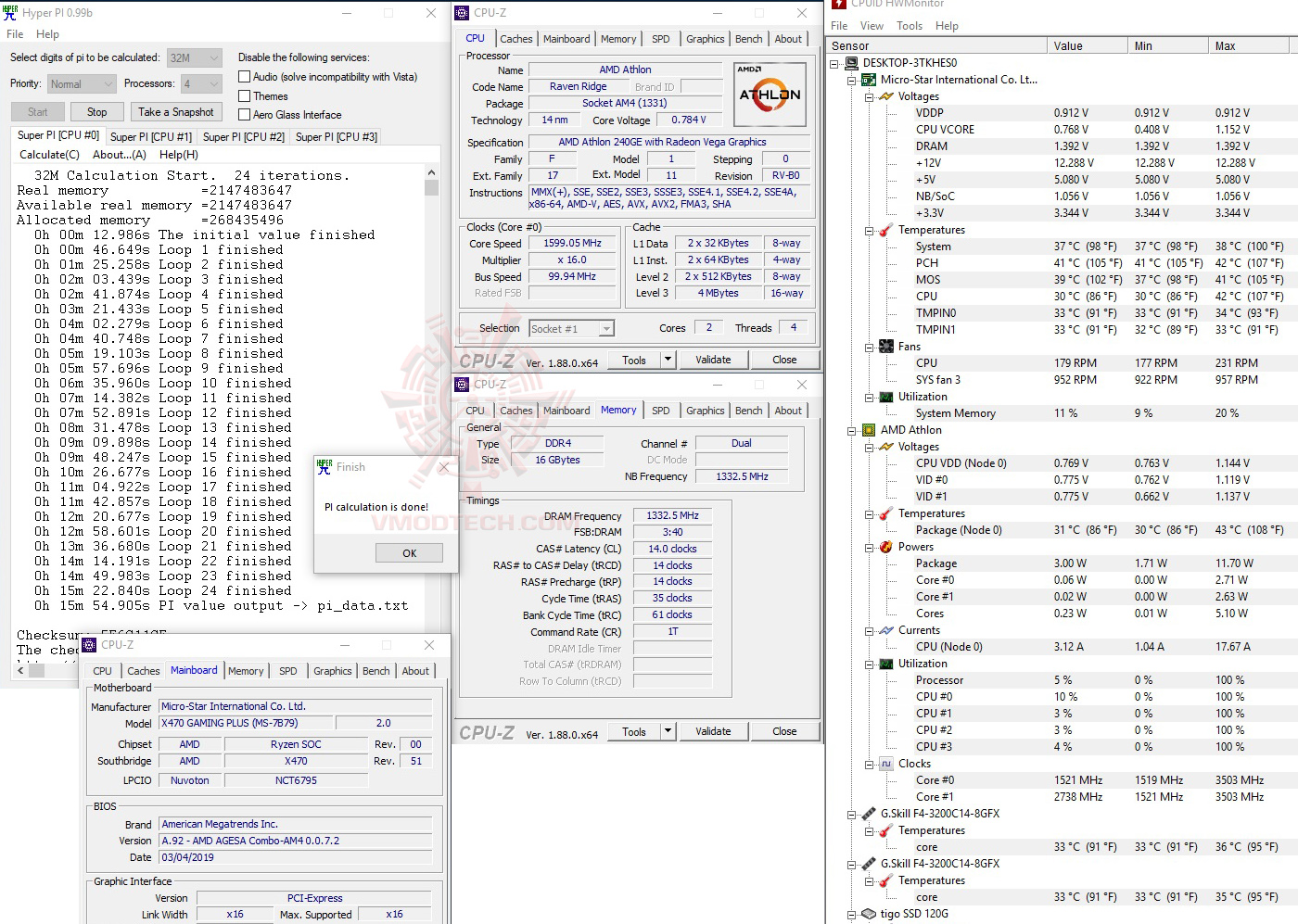
Task: Click the Powers flame icon
Action: pos(886,547)
